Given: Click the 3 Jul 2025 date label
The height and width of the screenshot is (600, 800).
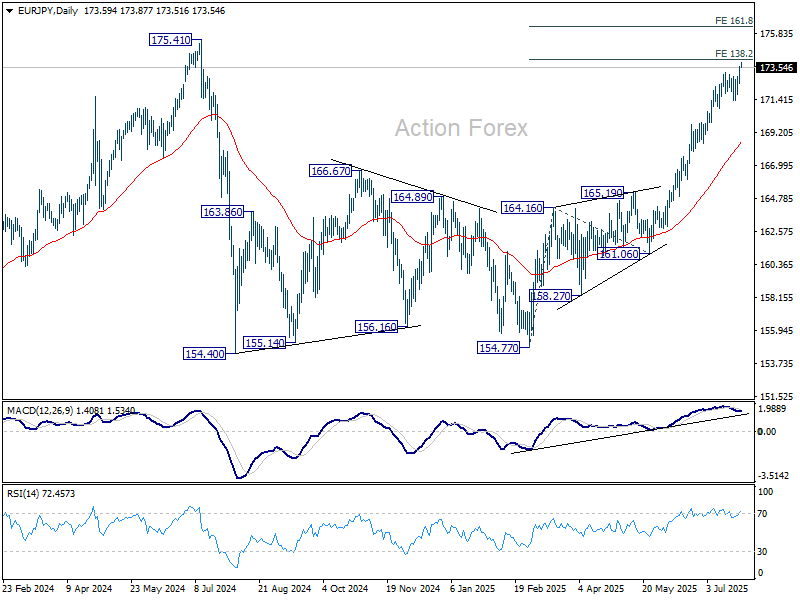Looking at the screenshot, I should [x=727, y=588].
